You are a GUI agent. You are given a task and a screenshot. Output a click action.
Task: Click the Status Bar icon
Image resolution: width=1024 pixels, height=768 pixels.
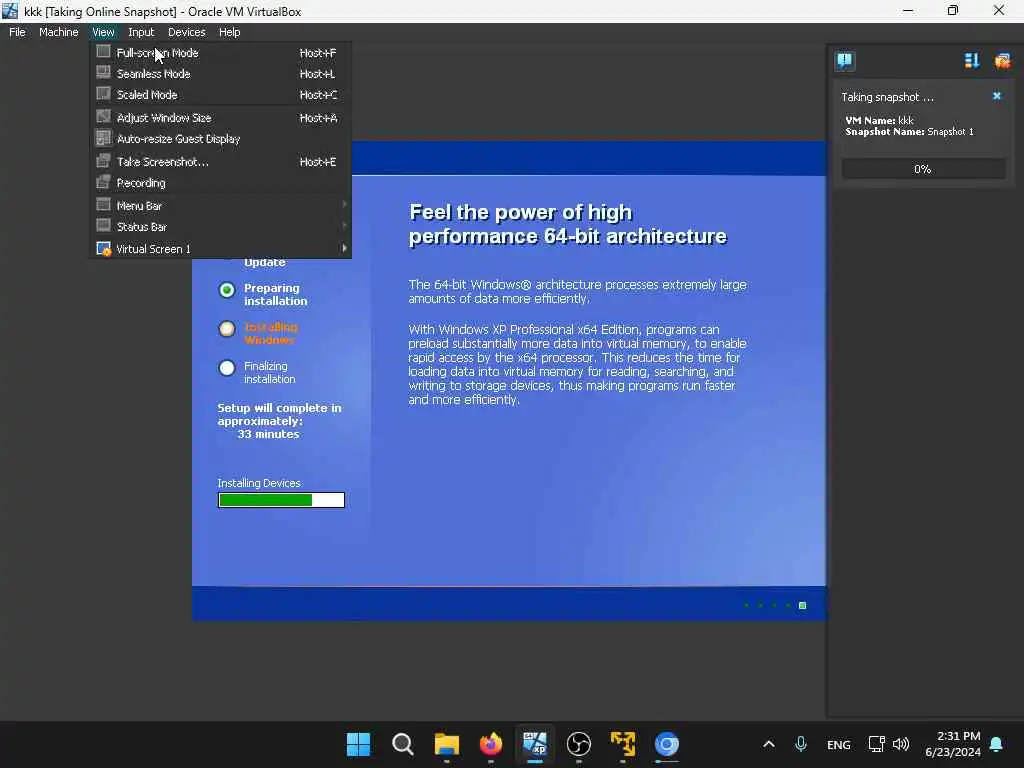(x=103, y=225)
